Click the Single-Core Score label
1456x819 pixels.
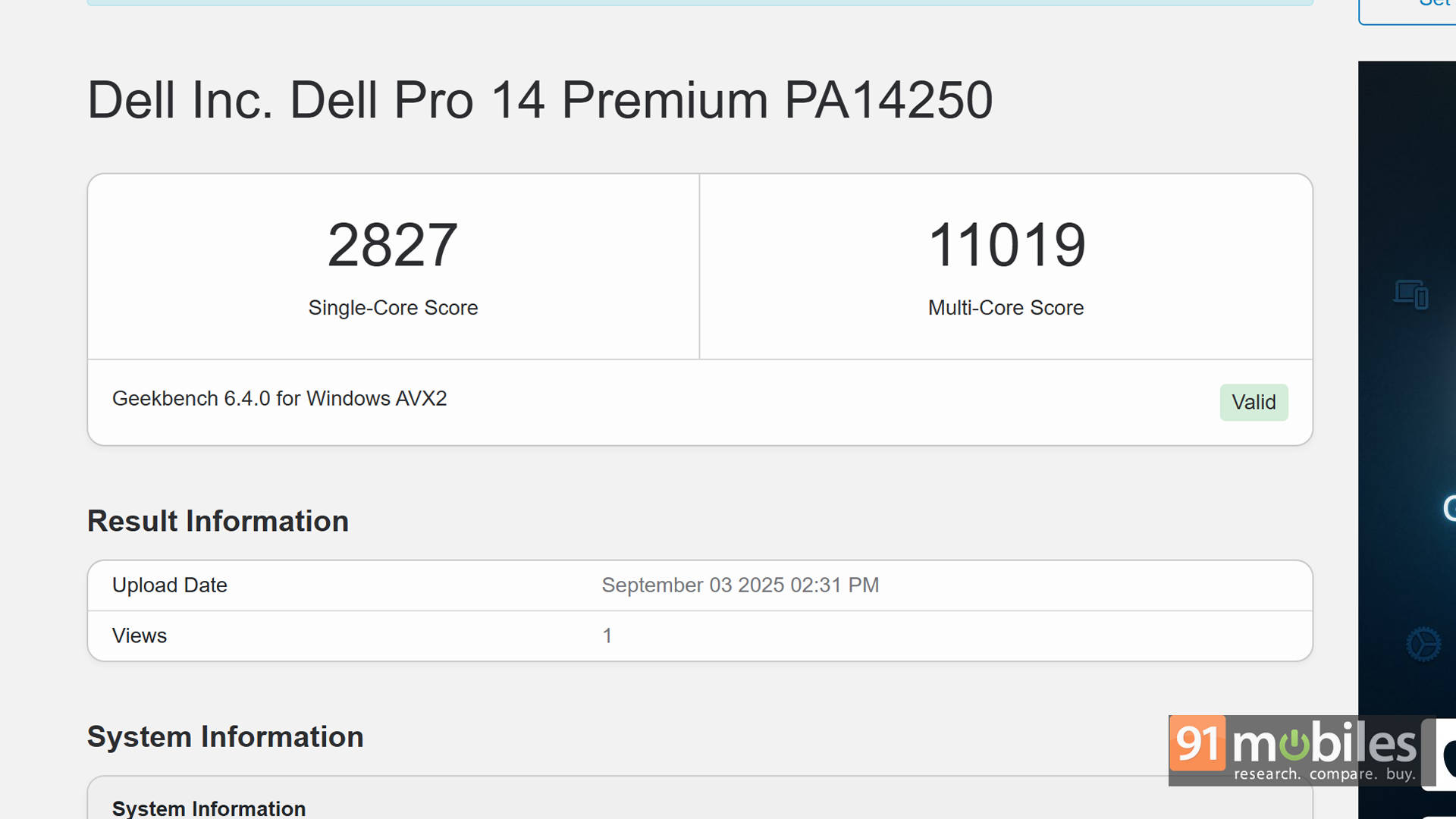pos(393,308)
